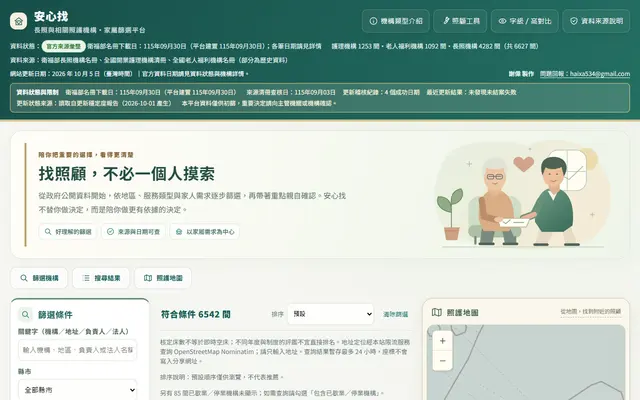Focus the 關鍵字 search input field
The width and height of the screenshot is (640, 400).
pos(78,350)
